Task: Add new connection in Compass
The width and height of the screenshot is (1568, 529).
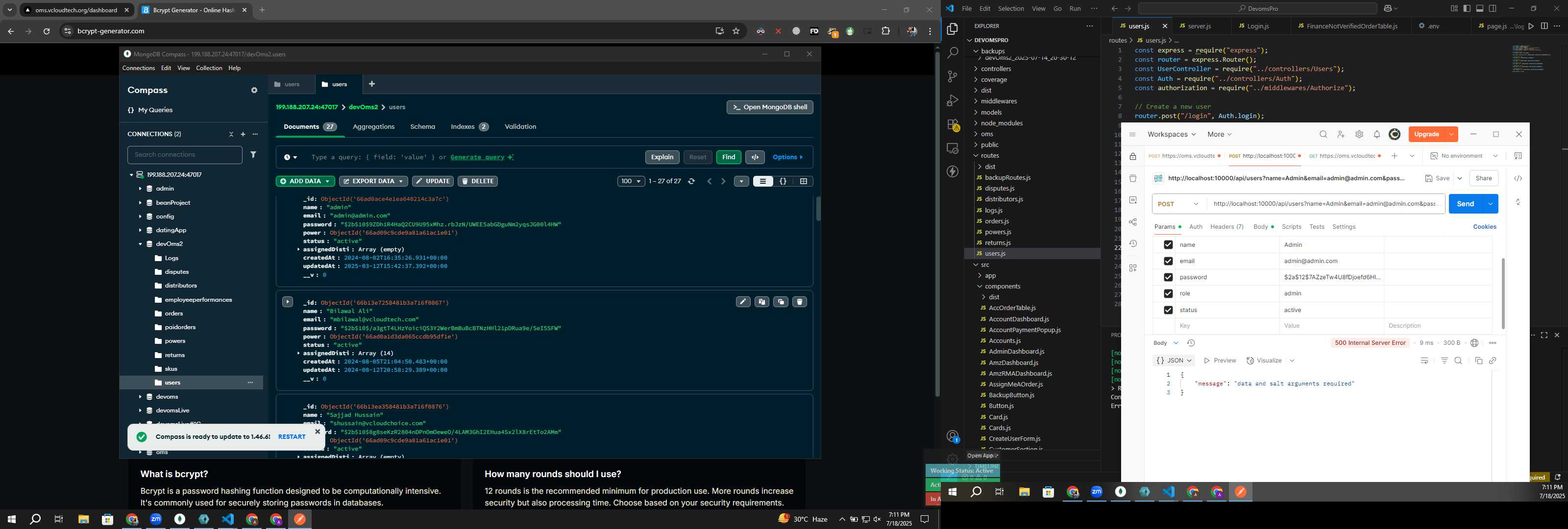Action: click(x=243, y=134)
